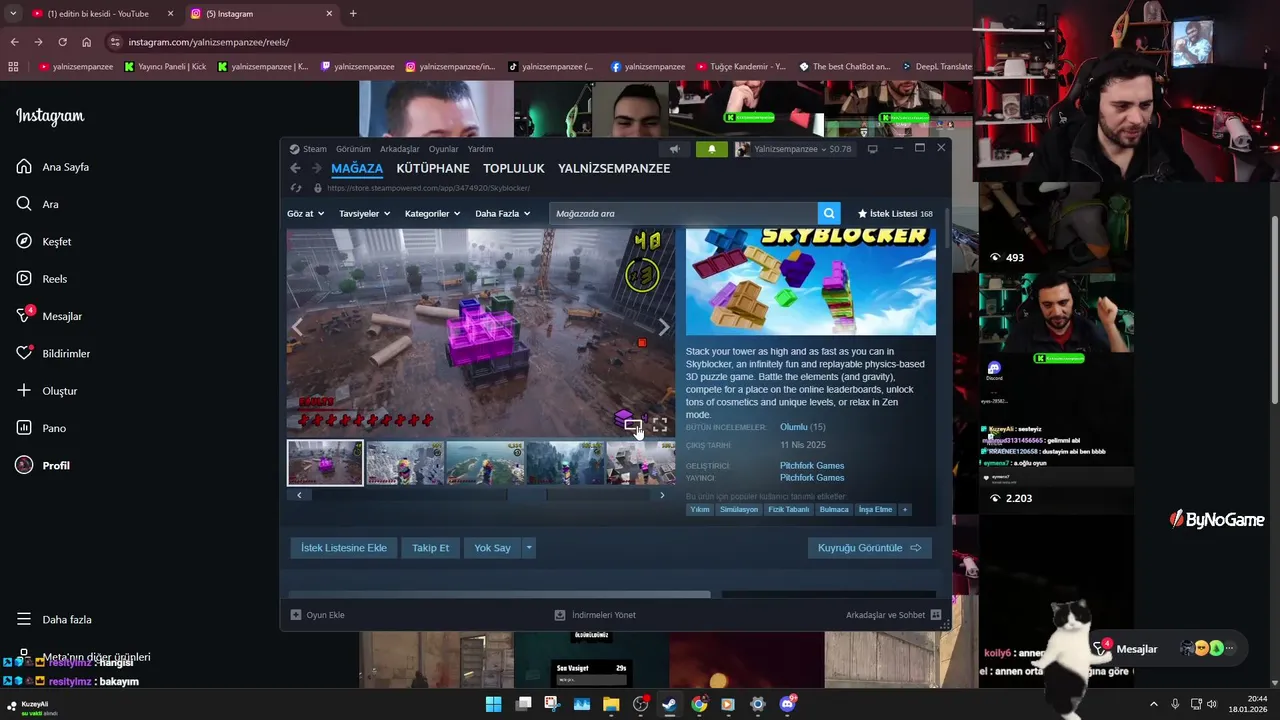Click Kuyruğu Görüntüle button
This screenshot has width=1280, height=720.
869,548
